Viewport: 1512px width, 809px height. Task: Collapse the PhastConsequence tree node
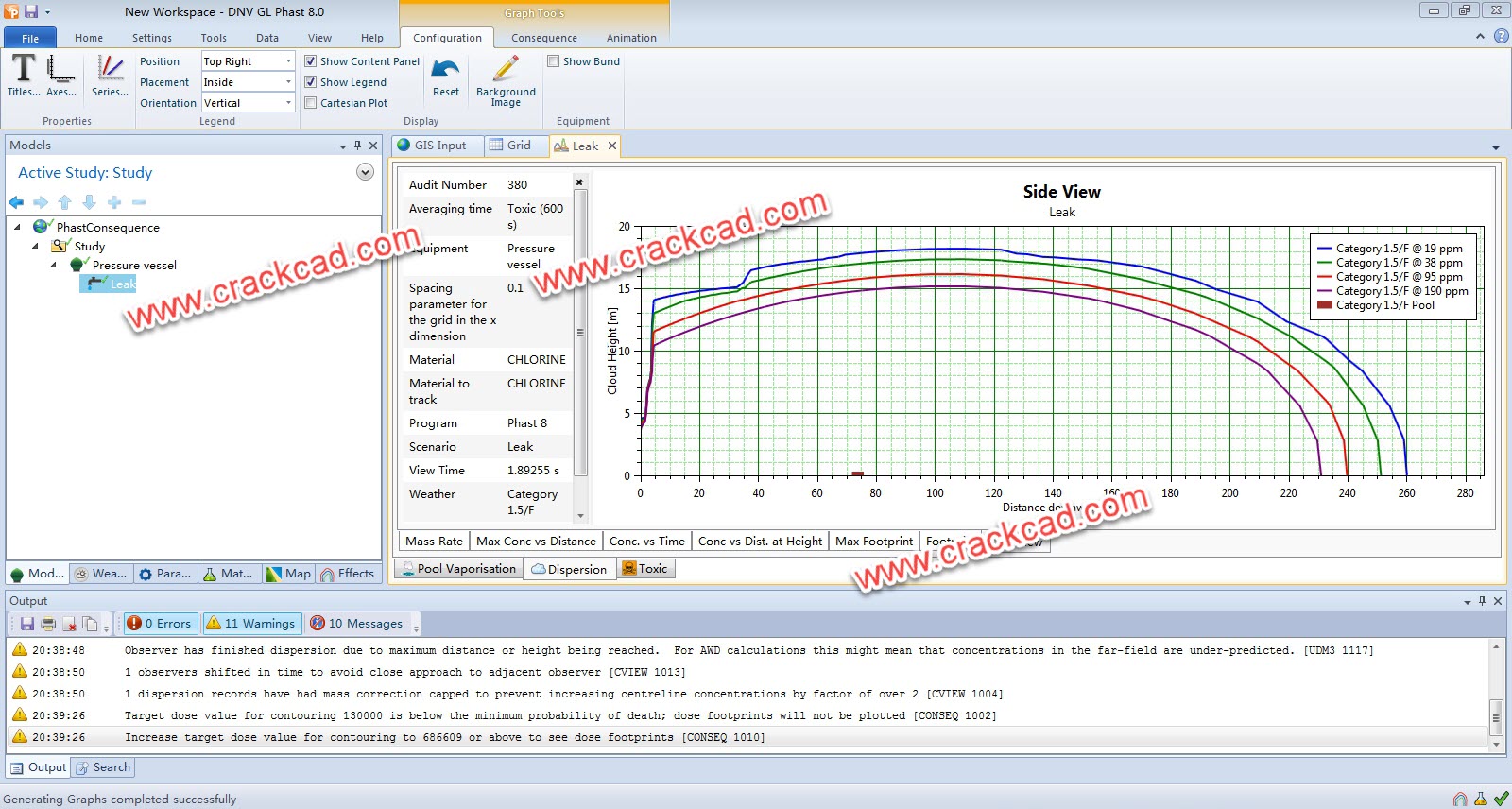point(17,227)
